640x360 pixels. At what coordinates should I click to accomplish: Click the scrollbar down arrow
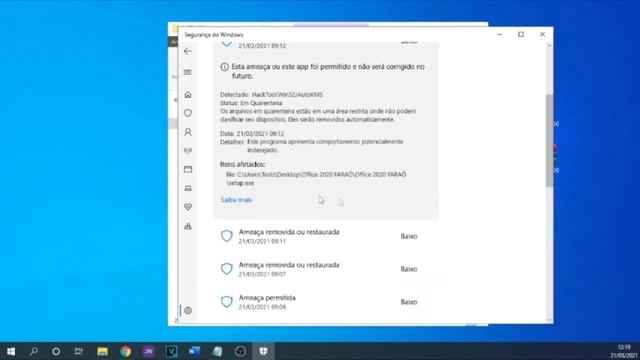(549, 320)
